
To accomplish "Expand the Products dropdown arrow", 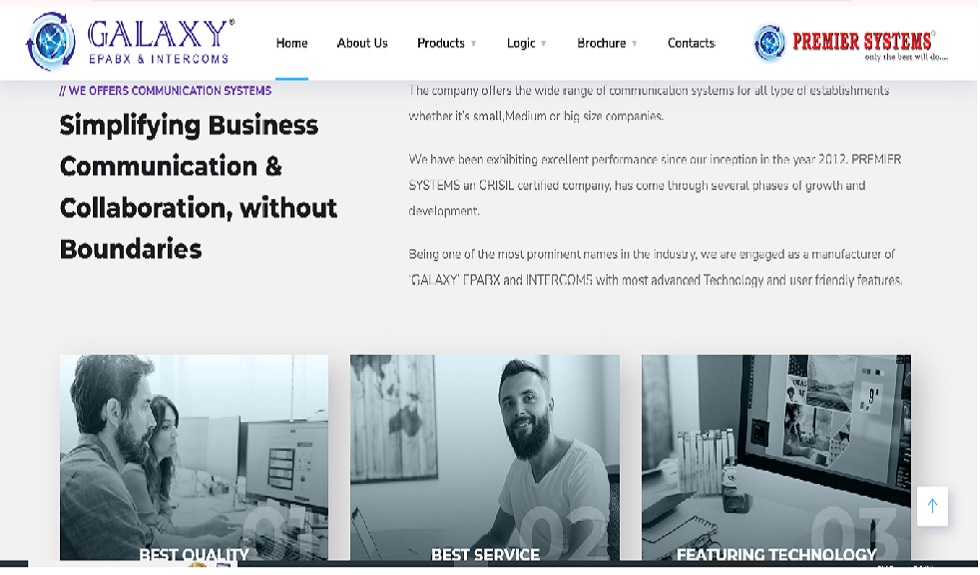I will coord(474,44).
